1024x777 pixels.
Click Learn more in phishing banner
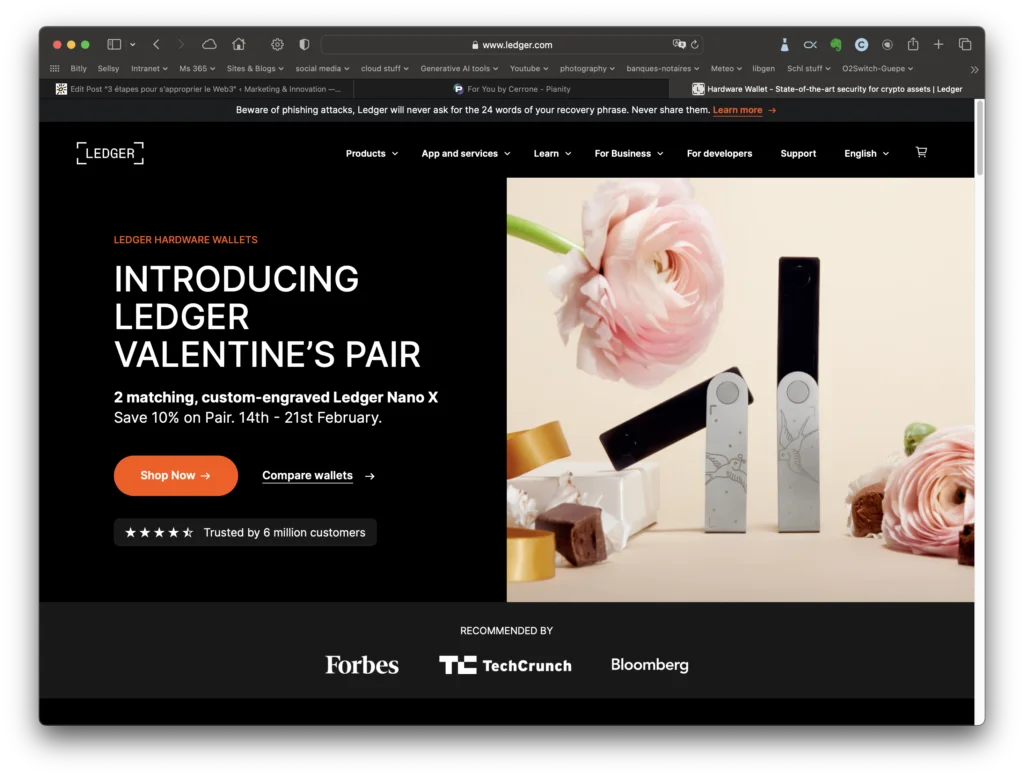pyautogui.click(x=737, y=110)
